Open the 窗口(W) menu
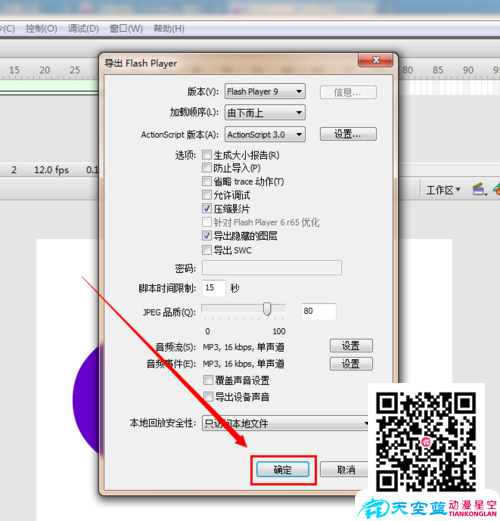 coord(126,29)
